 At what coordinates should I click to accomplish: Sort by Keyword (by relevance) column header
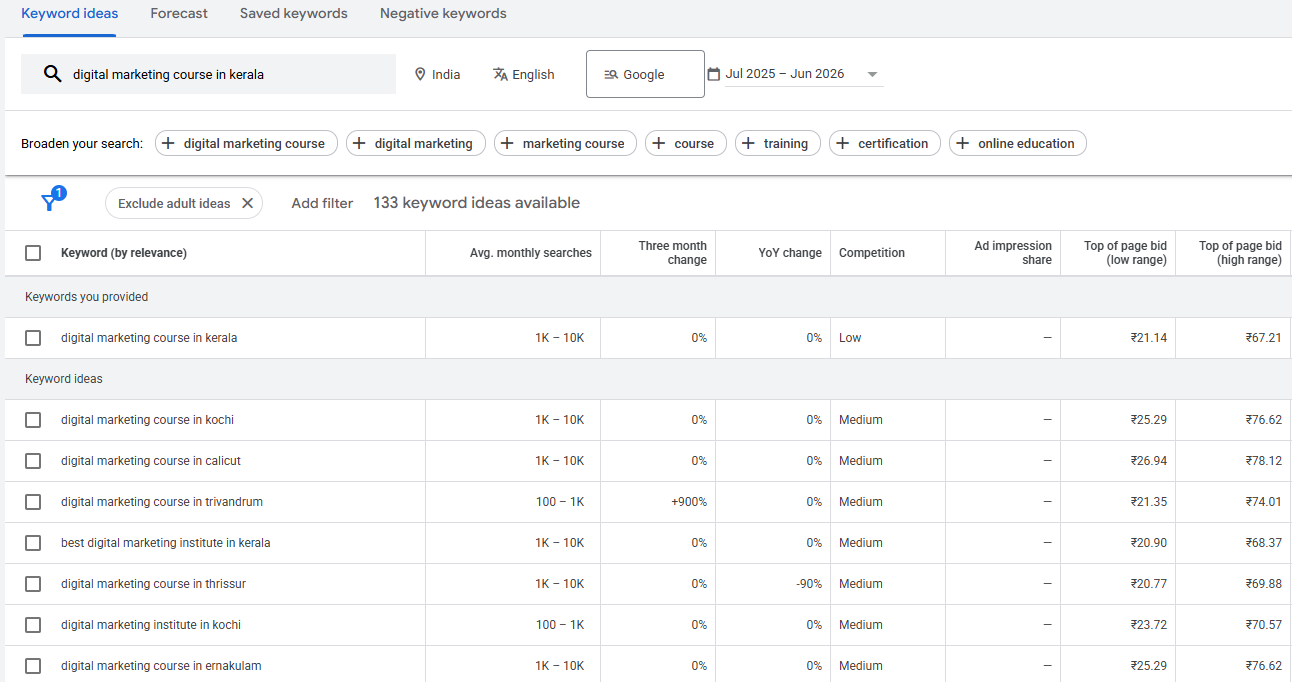pos(124,253)
